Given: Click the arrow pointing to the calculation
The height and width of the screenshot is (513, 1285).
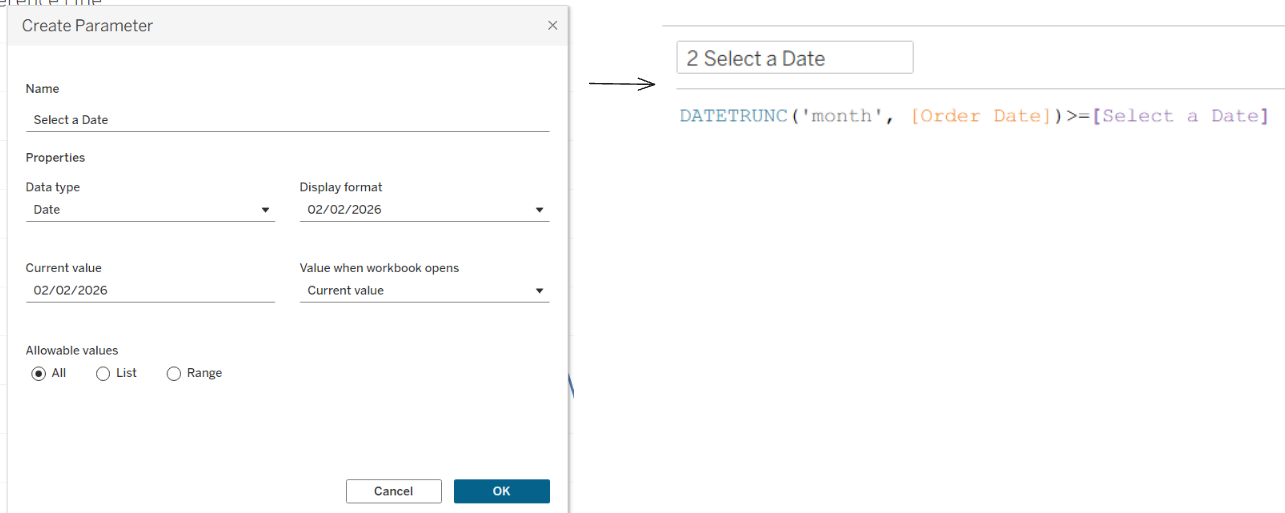Looking at the screenshot, I should point(621,85).
